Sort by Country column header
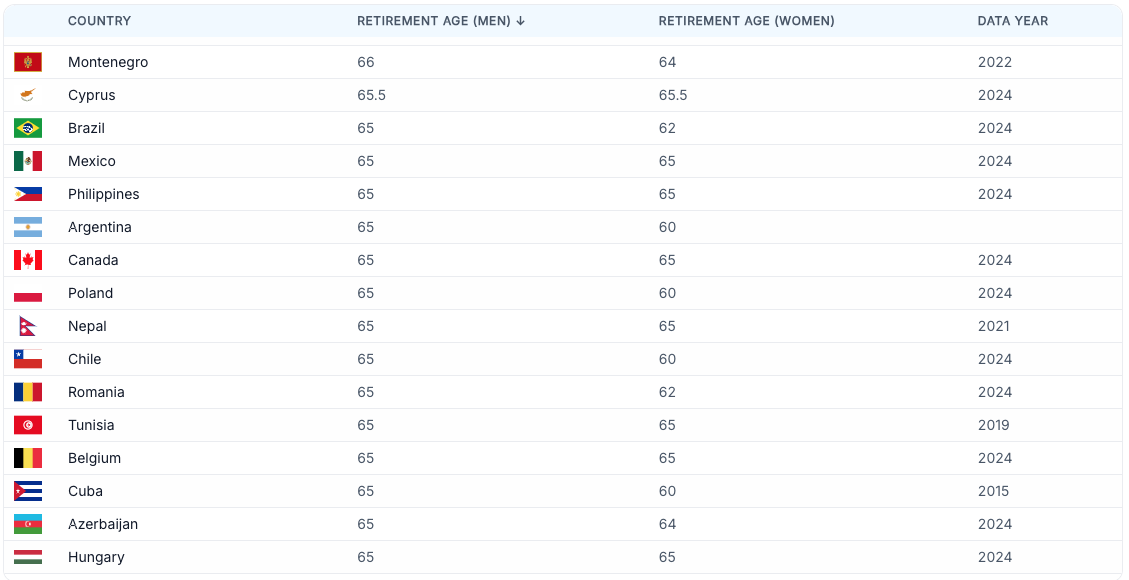 [x=99, y=21]
